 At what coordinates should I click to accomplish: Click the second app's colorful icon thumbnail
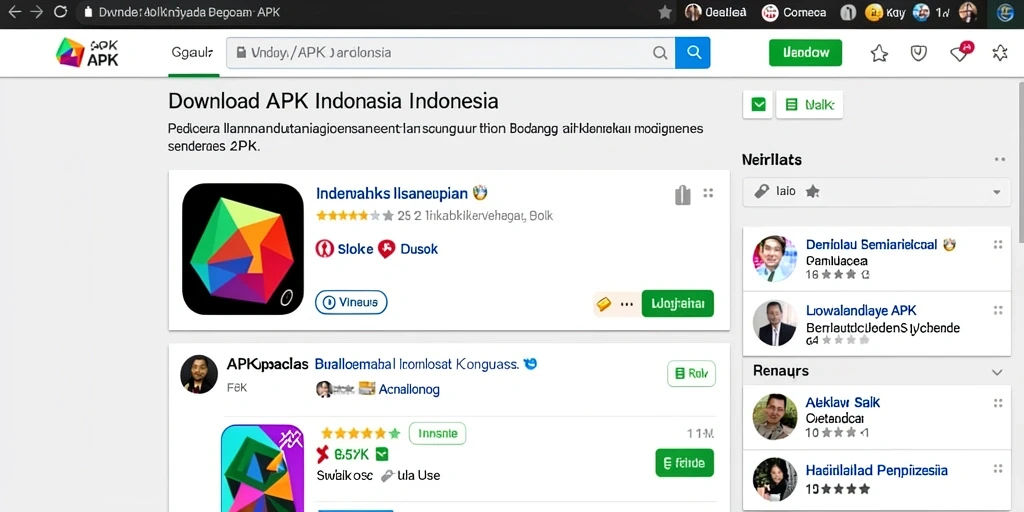(263, 468)
